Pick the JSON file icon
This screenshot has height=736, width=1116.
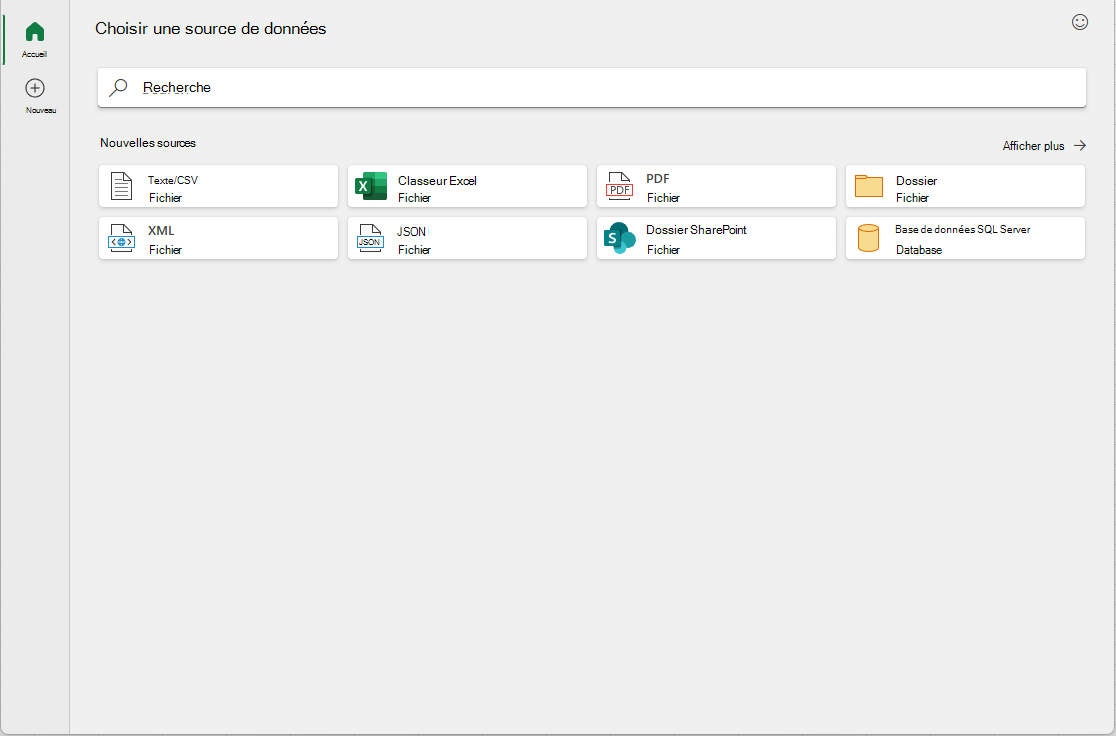coord(370,238)
